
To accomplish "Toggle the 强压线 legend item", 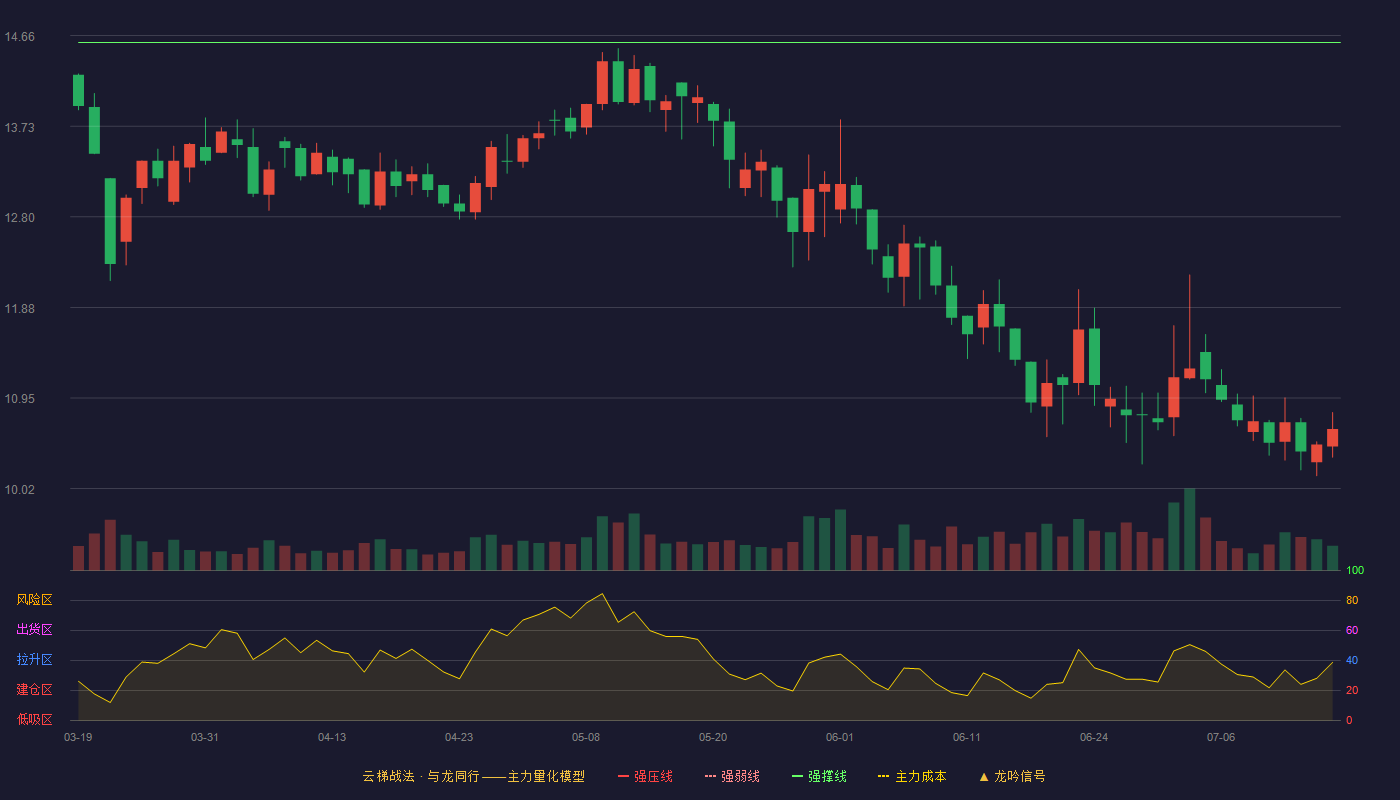I will coord(645,776).
